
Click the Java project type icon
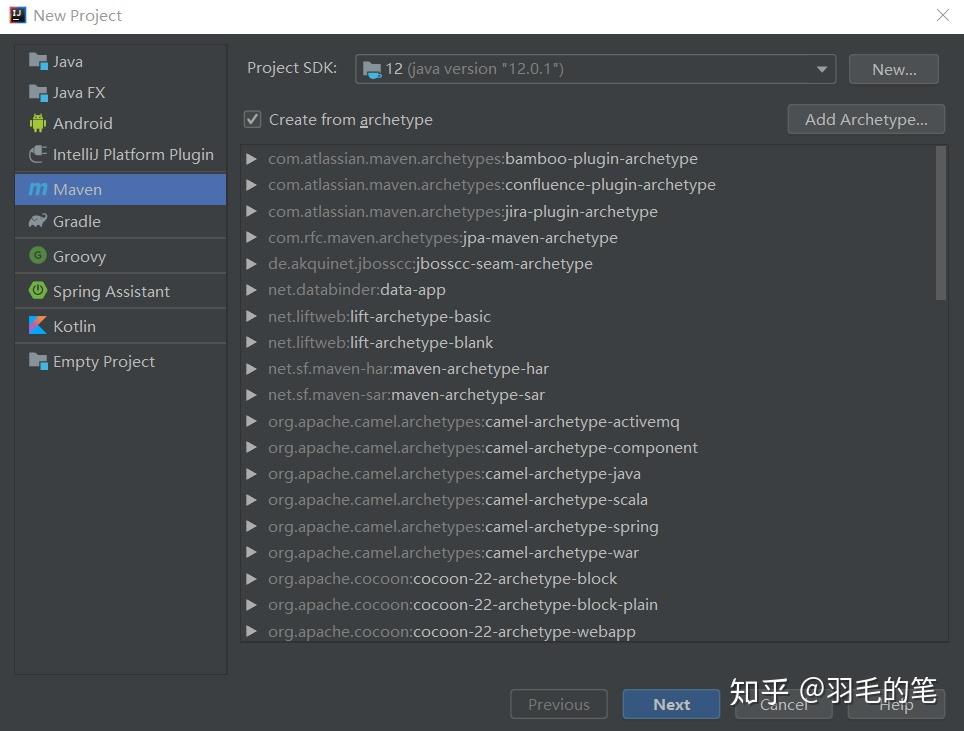(x=38, y=61)
